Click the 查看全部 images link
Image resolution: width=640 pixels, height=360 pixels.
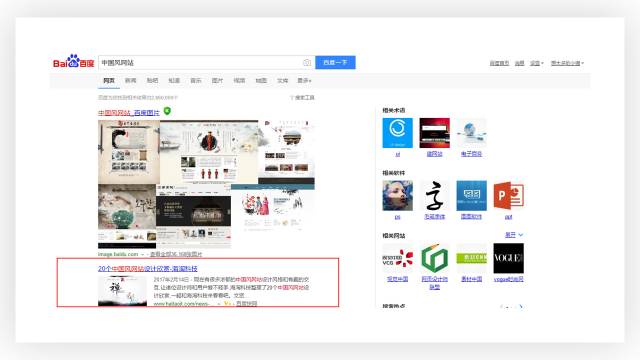tap(176, 254)
